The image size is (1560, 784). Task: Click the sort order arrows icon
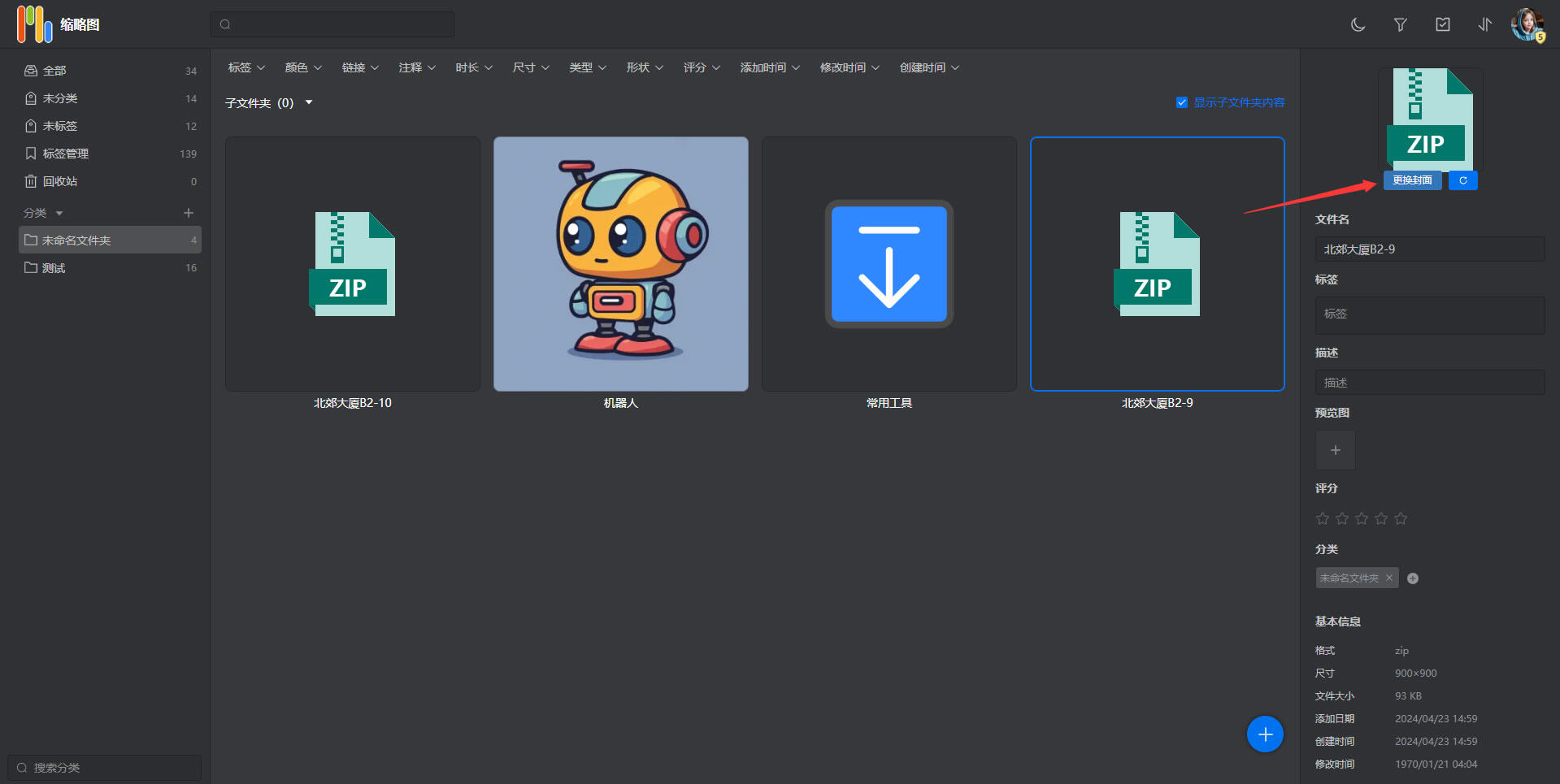[x=1484, y=25]
